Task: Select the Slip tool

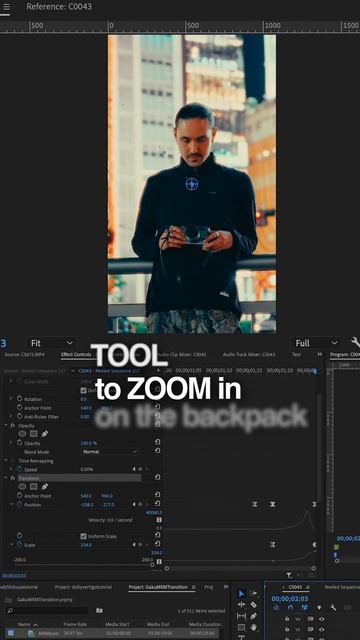Action: (241, 616)
